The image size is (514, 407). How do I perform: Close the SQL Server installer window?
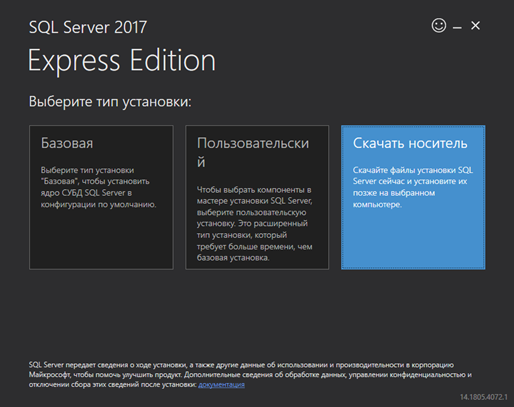coord(475,25)
